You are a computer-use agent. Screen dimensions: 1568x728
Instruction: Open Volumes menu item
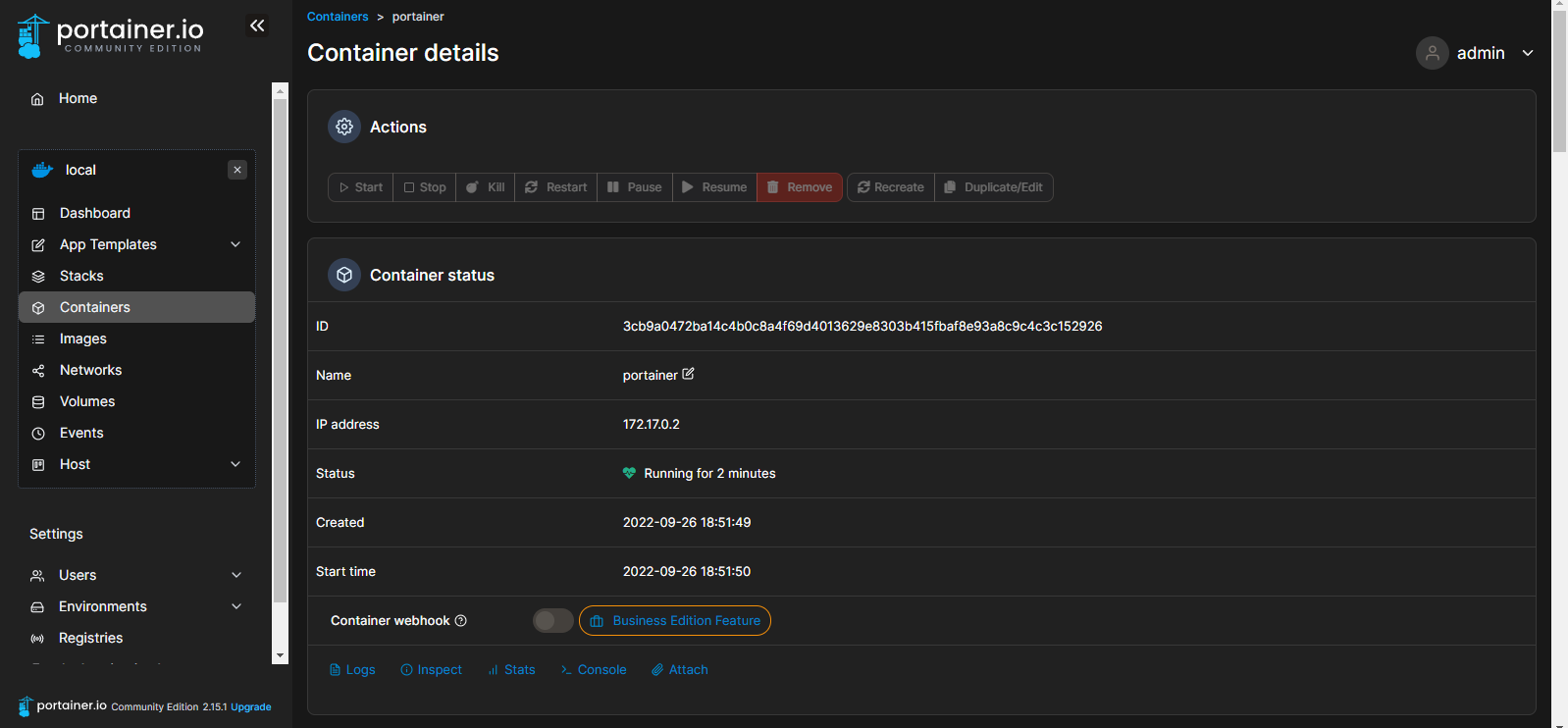pos(87,401)
